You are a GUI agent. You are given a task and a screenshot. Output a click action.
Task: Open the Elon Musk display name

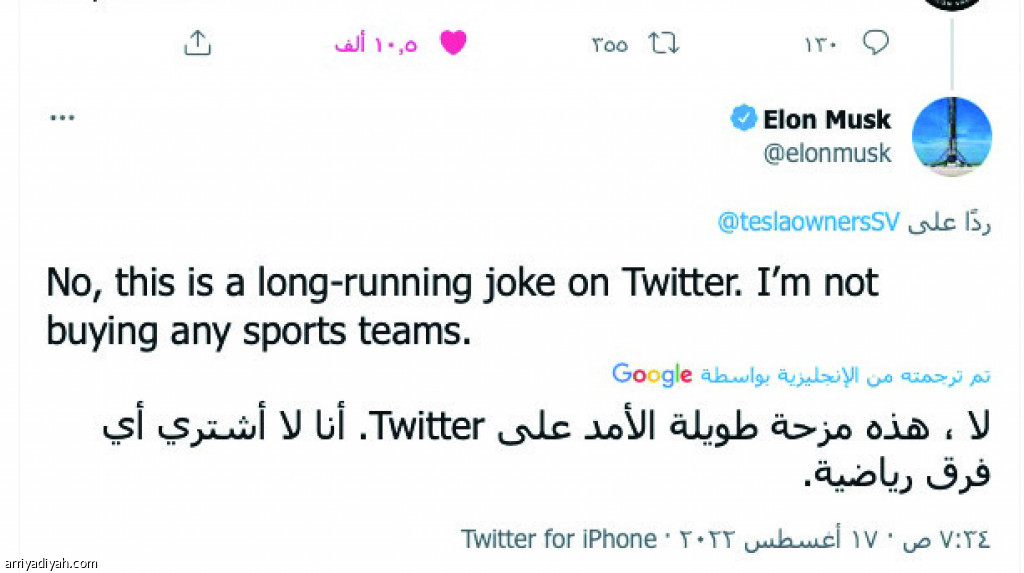pos(826,120)
